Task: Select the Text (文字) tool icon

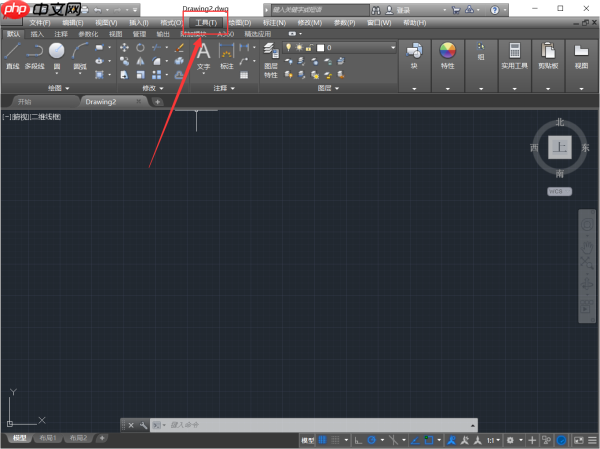Action: (204, 51)
